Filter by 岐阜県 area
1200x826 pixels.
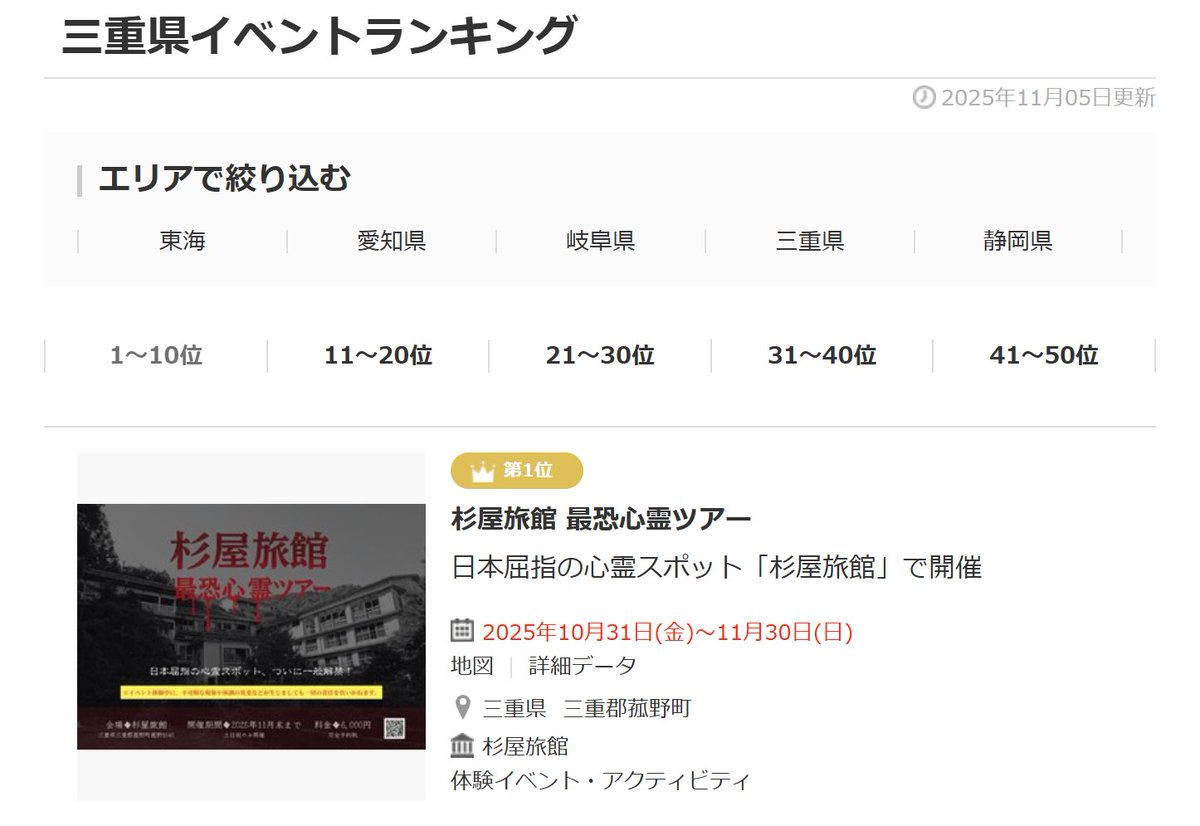[x=600, y=241]
